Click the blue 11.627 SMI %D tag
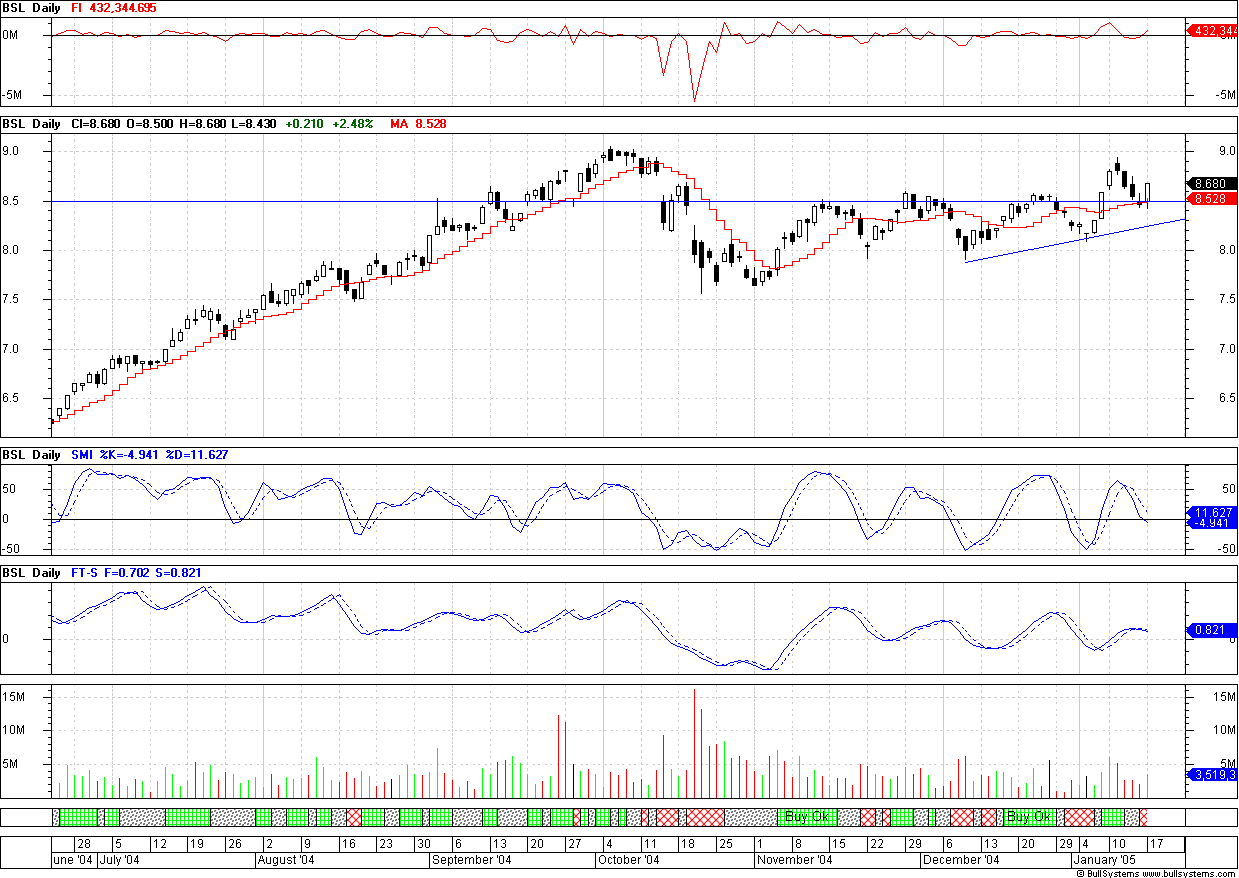 click(x=1211, y=512)
